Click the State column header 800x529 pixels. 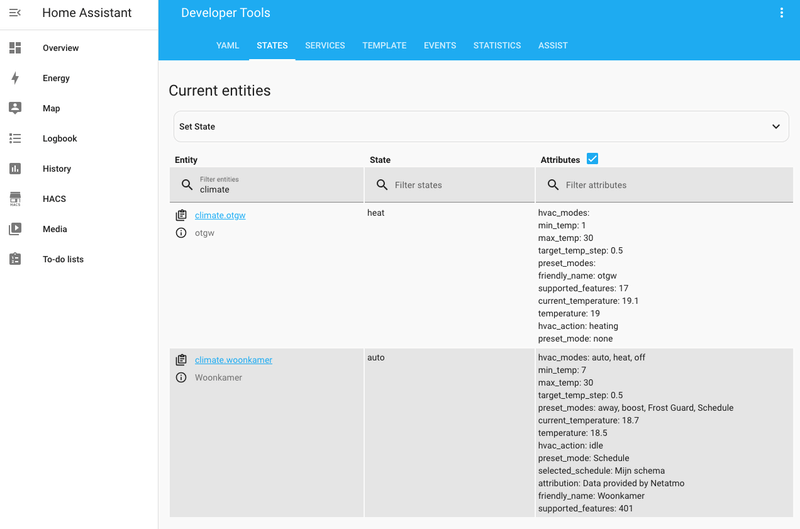point(380,160)
